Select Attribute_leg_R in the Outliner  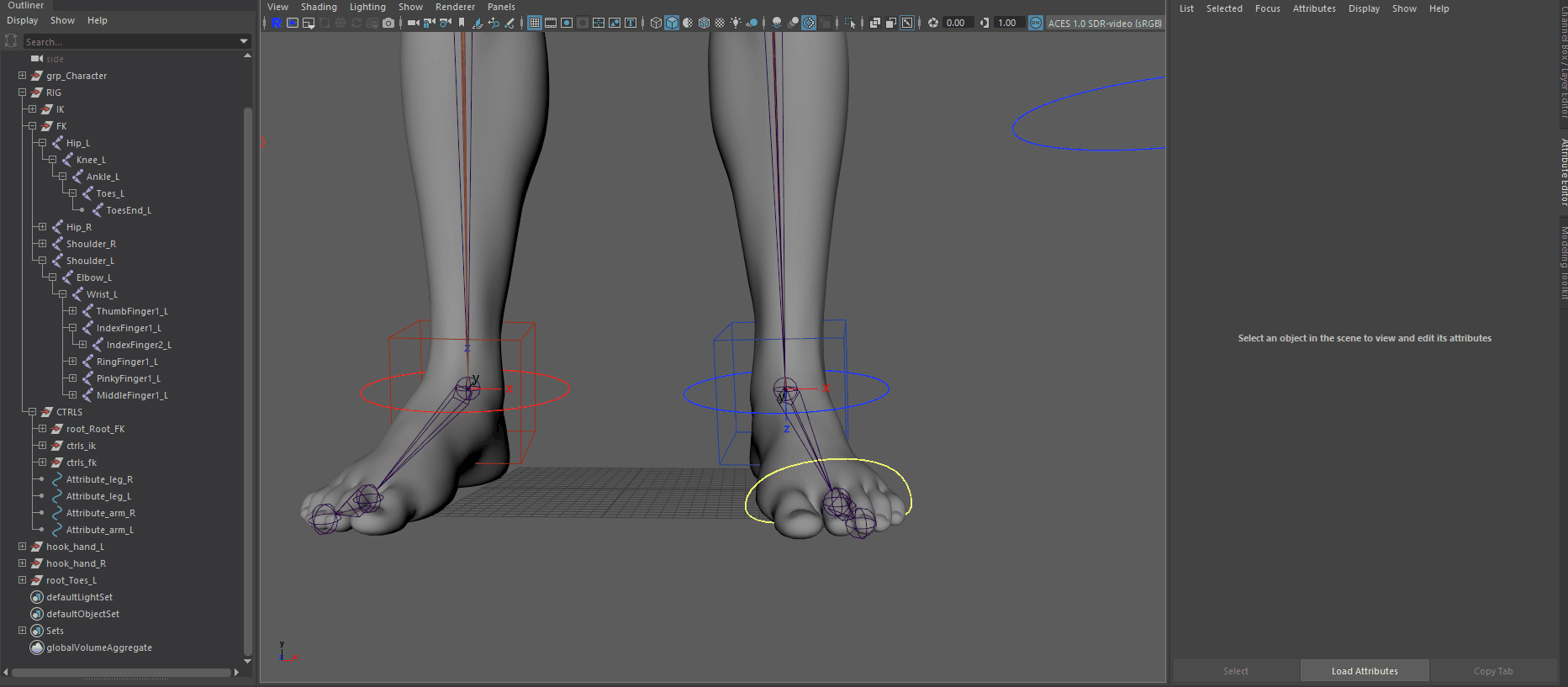point(99,479)
